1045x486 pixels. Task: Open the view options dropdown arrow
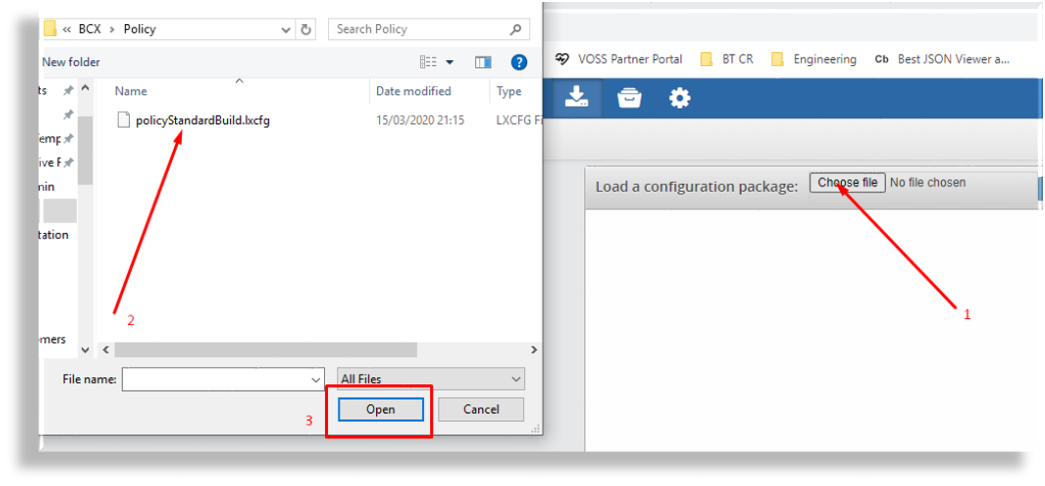(x=450, y=62)
